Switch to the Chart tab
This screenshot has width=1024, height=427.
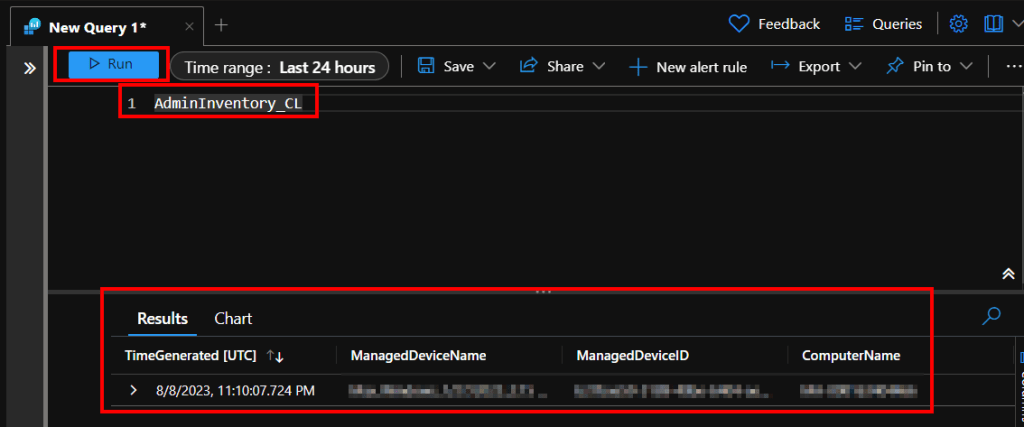pos(233,318)
